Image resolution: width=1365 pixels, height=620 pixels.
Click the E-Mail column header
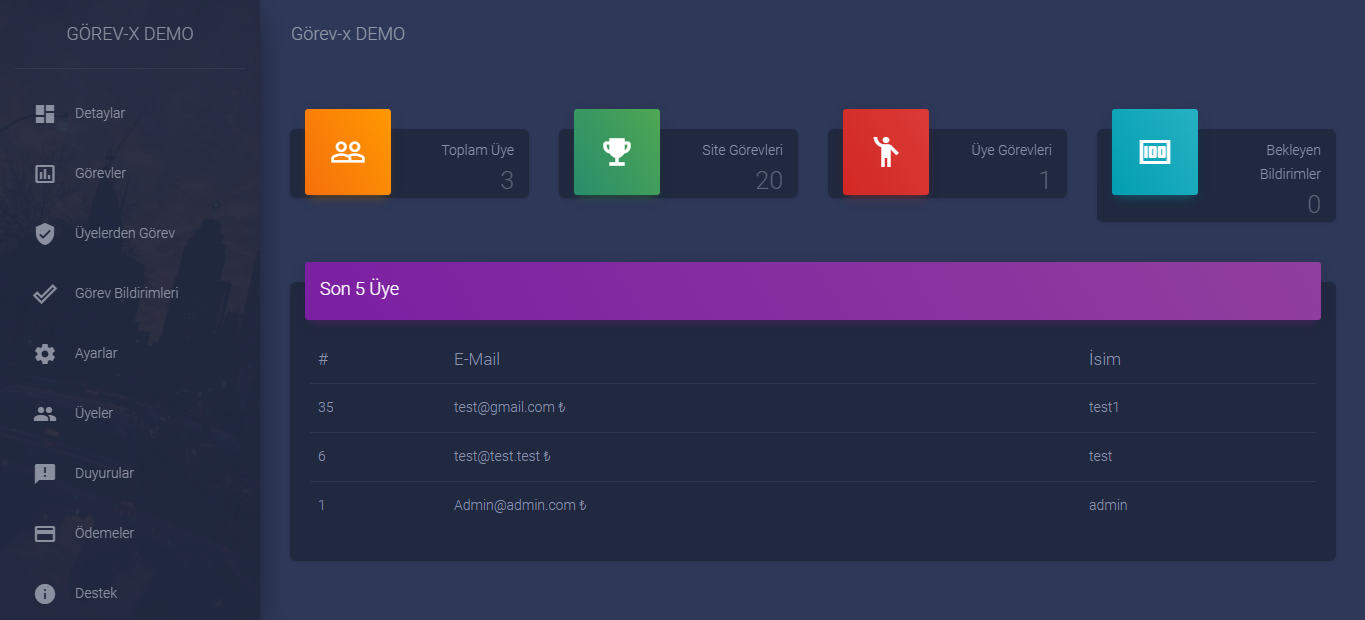tap(477, 359)
